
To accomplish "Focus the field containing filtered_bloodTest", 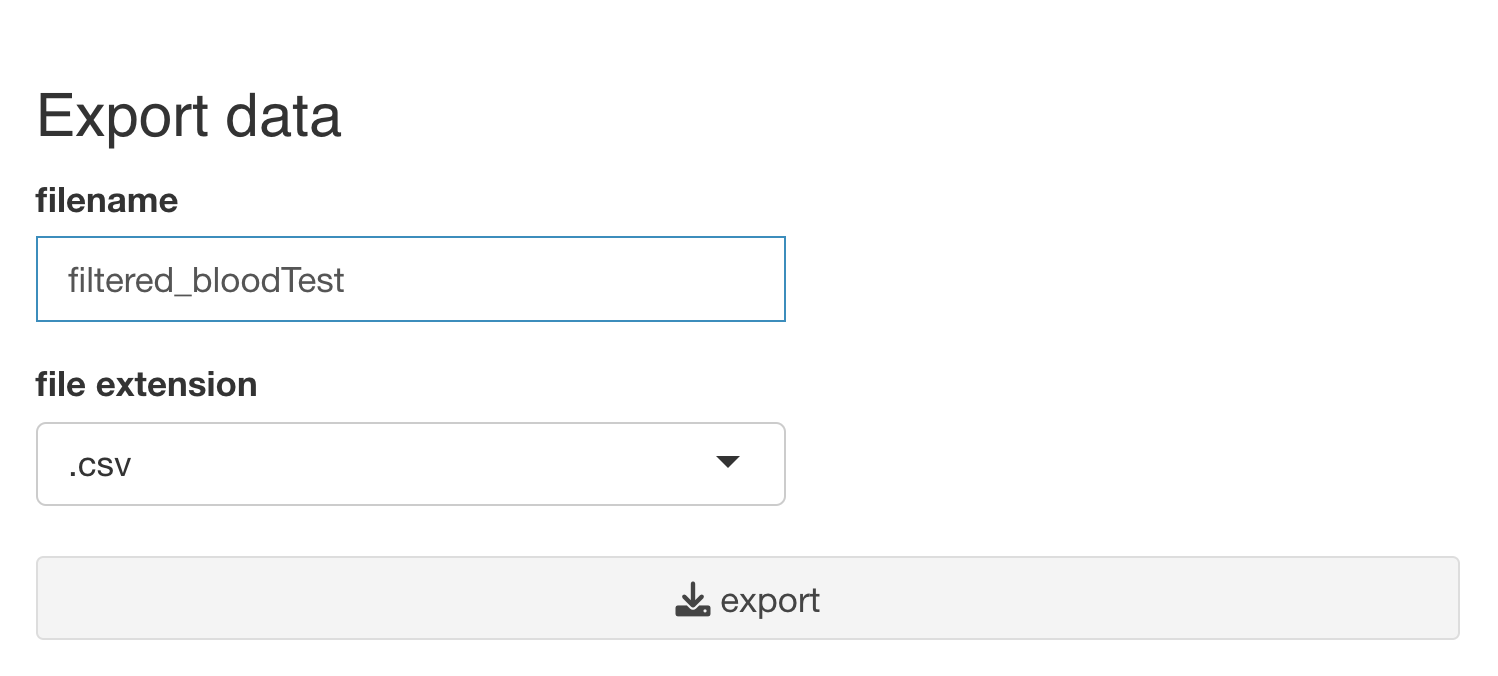I will point(411,279).
